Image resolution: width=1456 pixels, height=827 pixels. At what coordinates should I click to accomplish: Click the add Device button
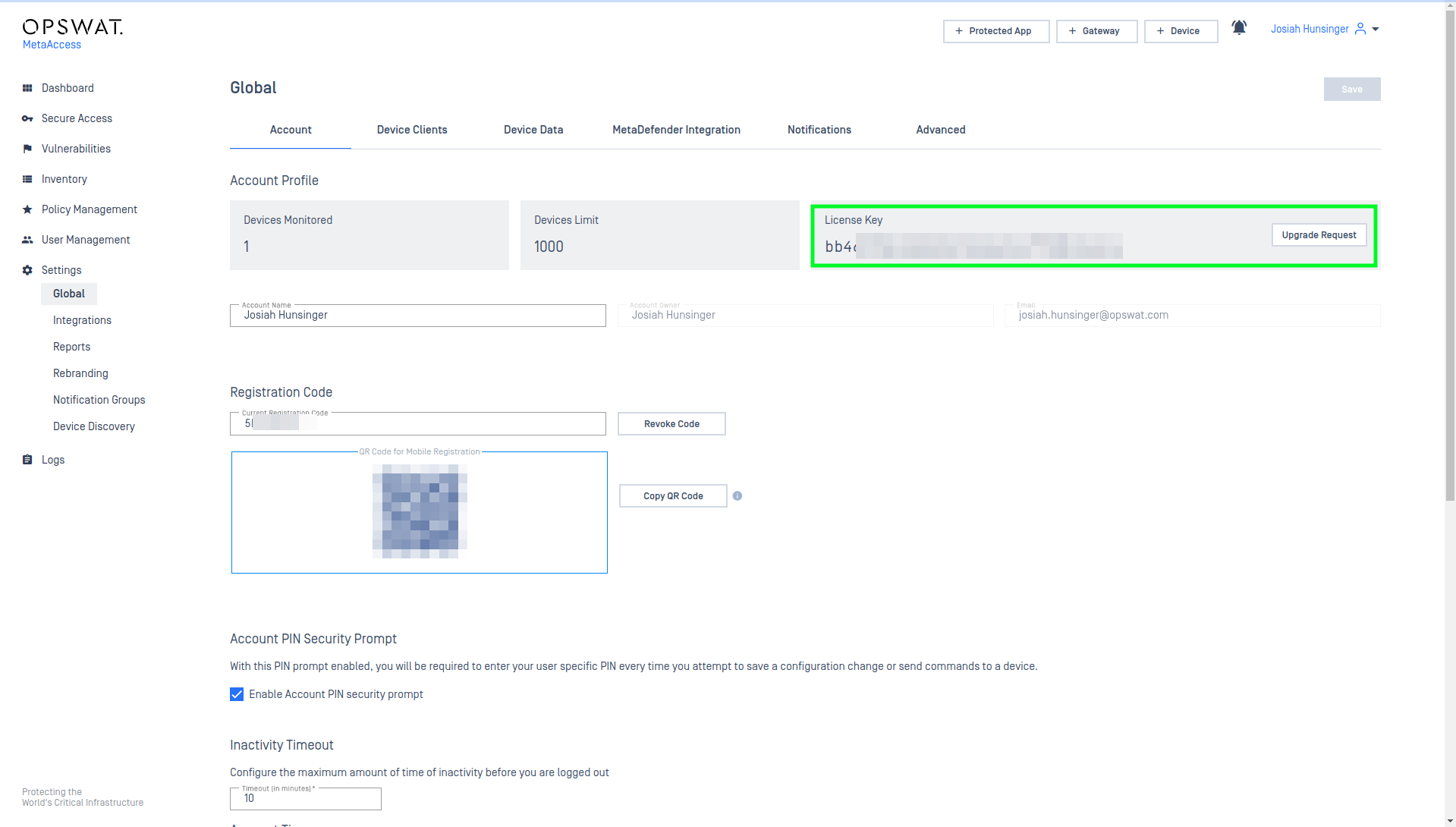point(1180,31)
